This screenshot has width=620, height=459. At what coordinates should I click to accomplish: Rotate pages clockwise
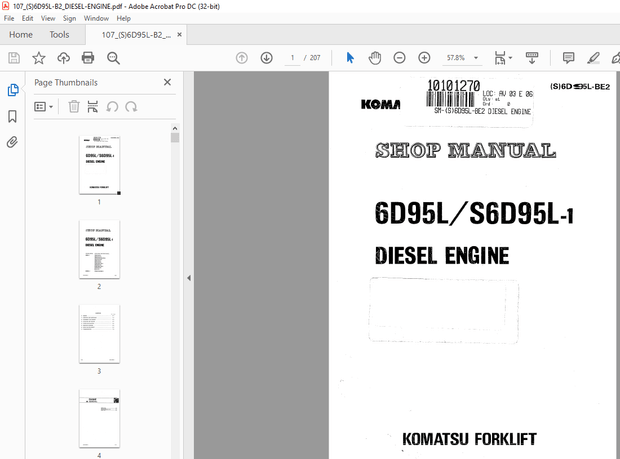[131, 107]
